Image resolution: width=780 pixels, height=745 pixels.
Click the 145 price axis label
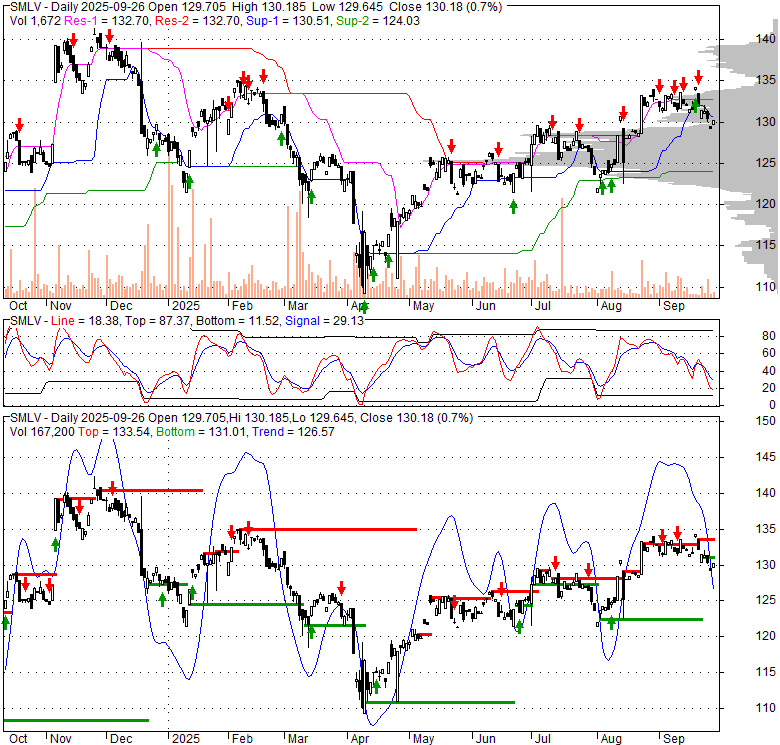point(766,457)
